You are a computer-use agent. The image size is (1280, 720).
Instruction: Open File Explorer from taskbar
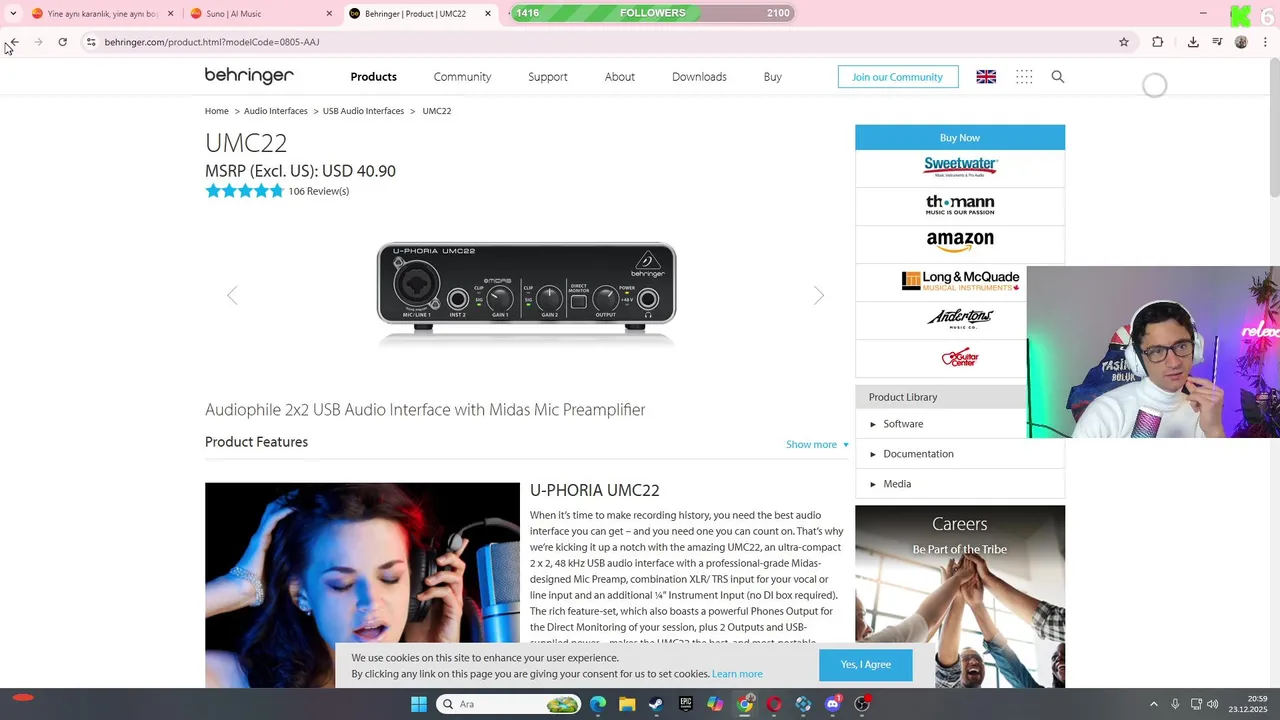(627, 704)
